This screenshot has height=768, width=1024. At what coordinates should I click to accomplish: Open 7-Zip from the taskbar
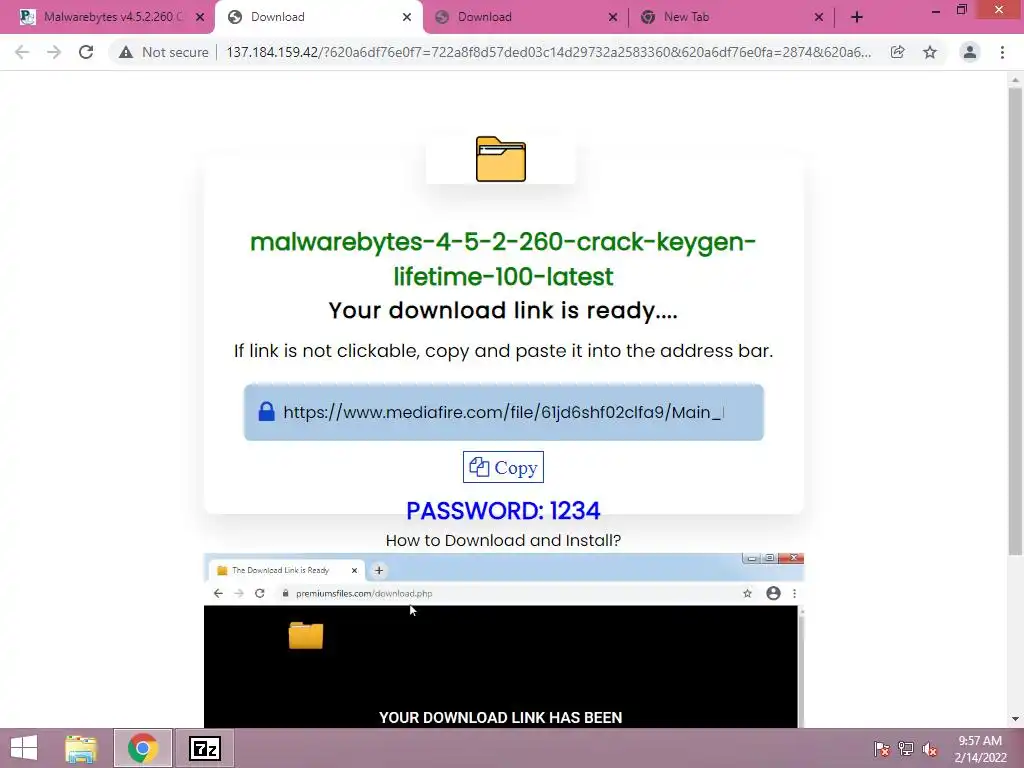coord(204,748)
